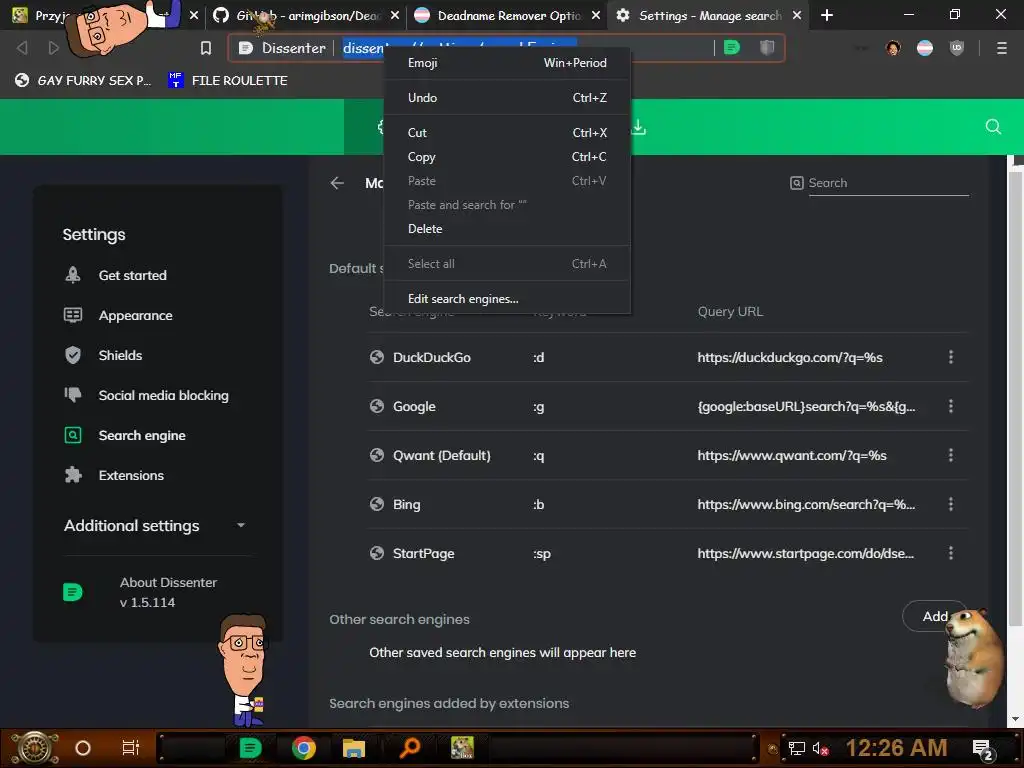Select Undo in the context menu
This screenshot has height=768, width=1024.
pyautogui.click(x=507, y=97)
